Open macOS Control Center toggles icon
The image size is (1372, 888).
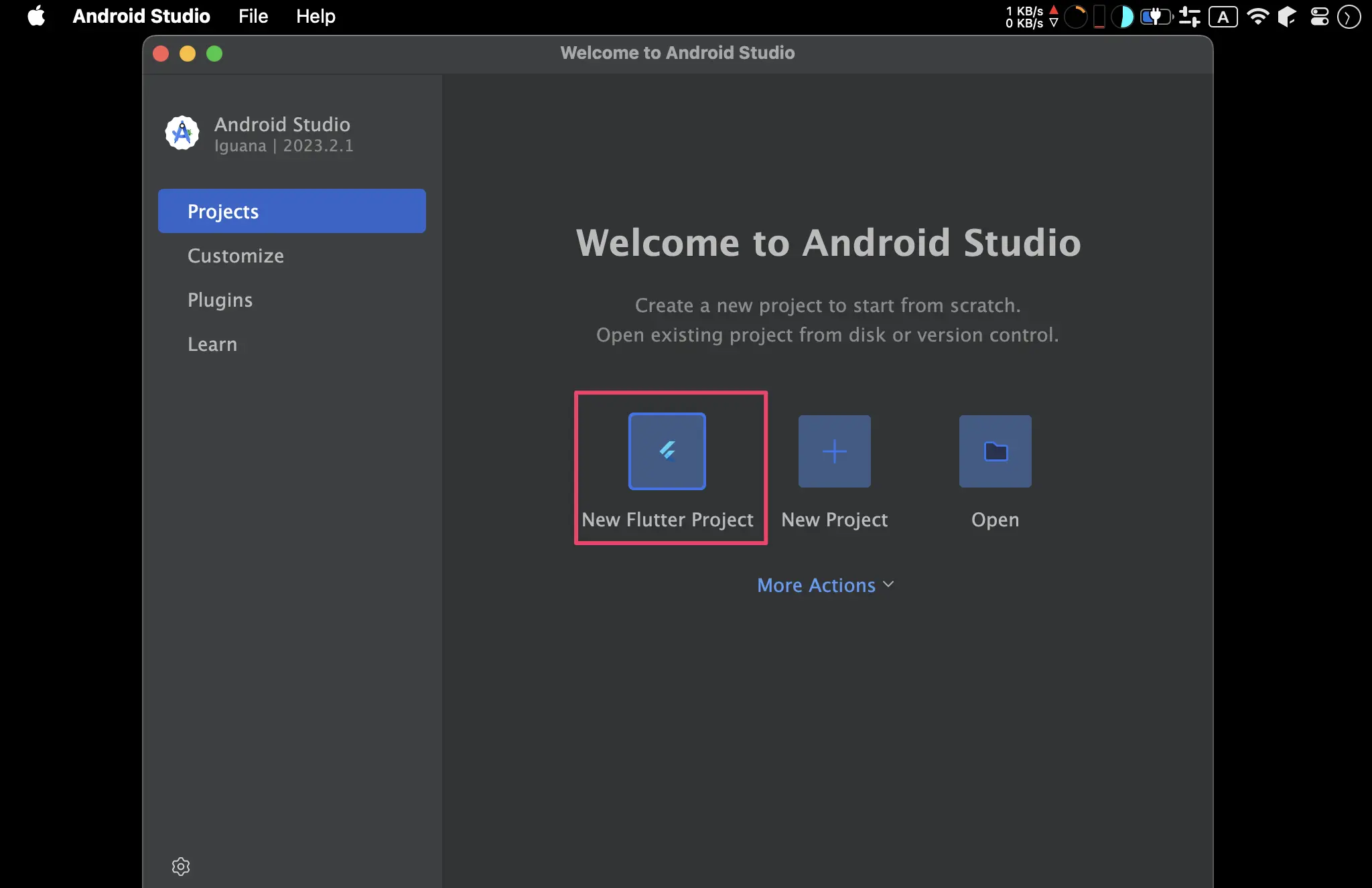coord(1320,17)
